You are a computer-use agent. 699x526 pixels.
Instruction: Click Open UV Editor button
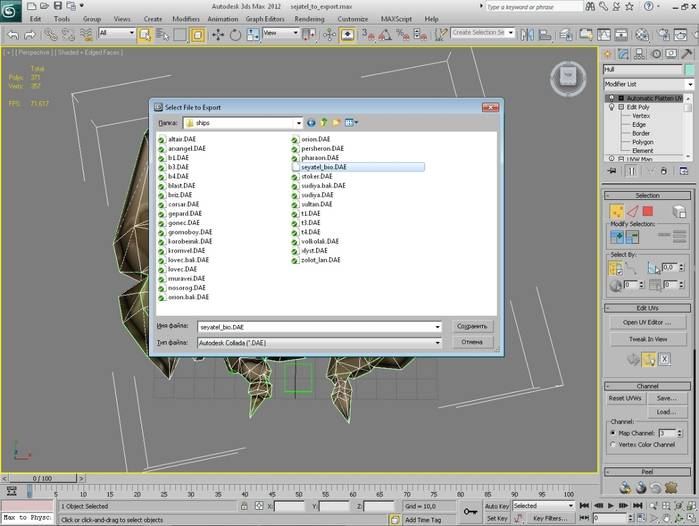(x=646, y=322)
